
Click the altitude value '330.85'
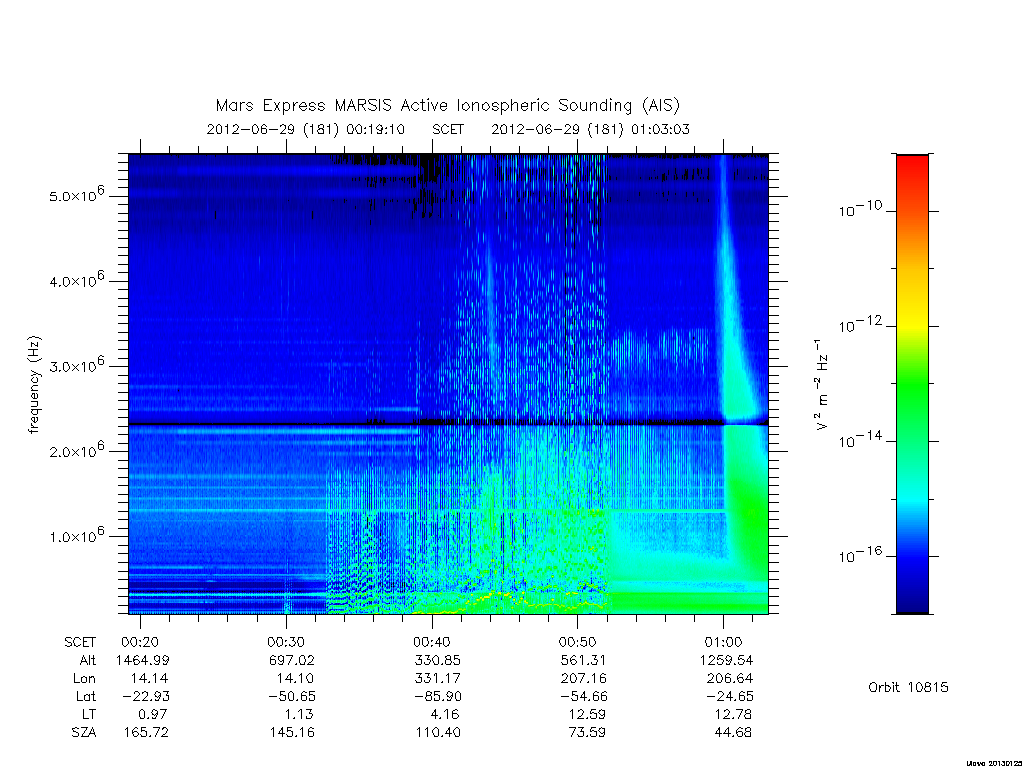tap(438, 660)
